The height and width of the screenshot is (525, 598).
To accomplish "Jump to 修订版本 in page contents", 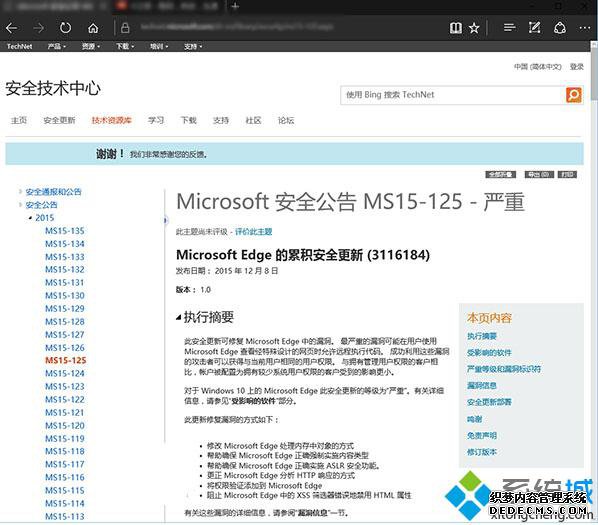I will coord(482,452).
